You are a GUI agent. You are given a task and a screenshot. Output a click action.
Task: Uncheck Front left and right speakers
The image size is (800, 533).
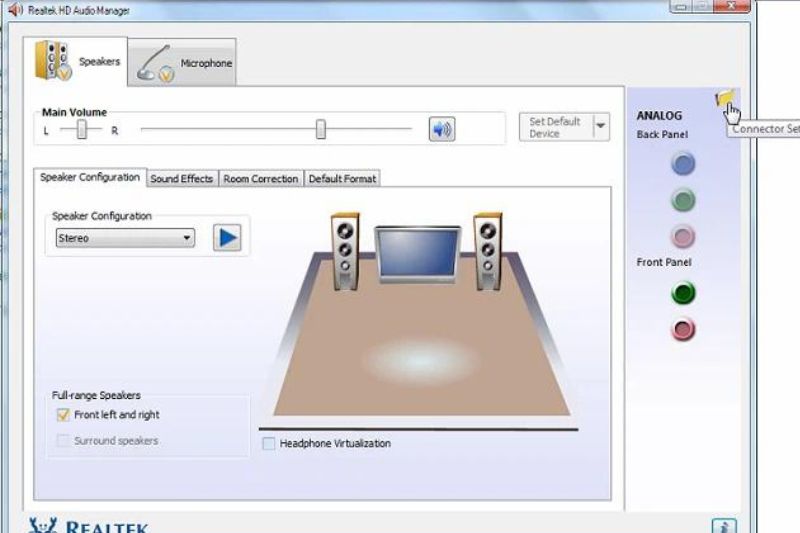point(63,415)
